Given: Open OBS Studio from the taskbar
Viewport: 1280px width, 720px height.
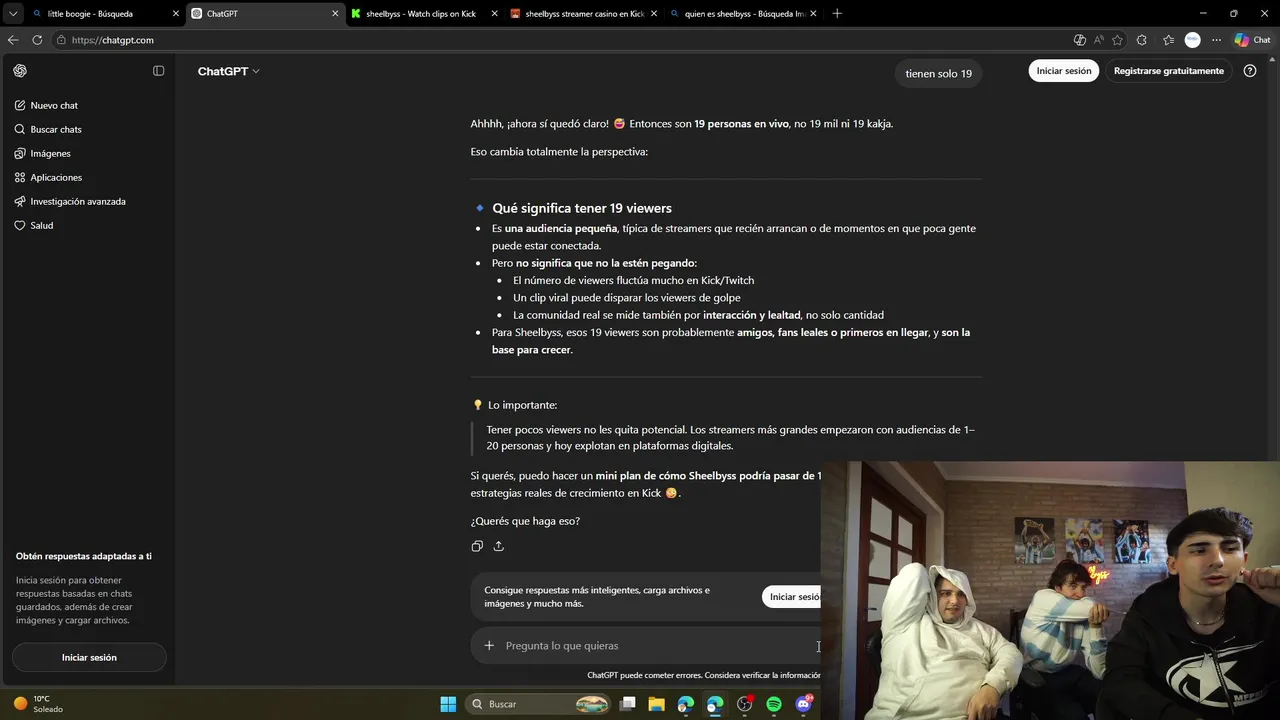Looking at the screenshot, I should click(744, 704).
